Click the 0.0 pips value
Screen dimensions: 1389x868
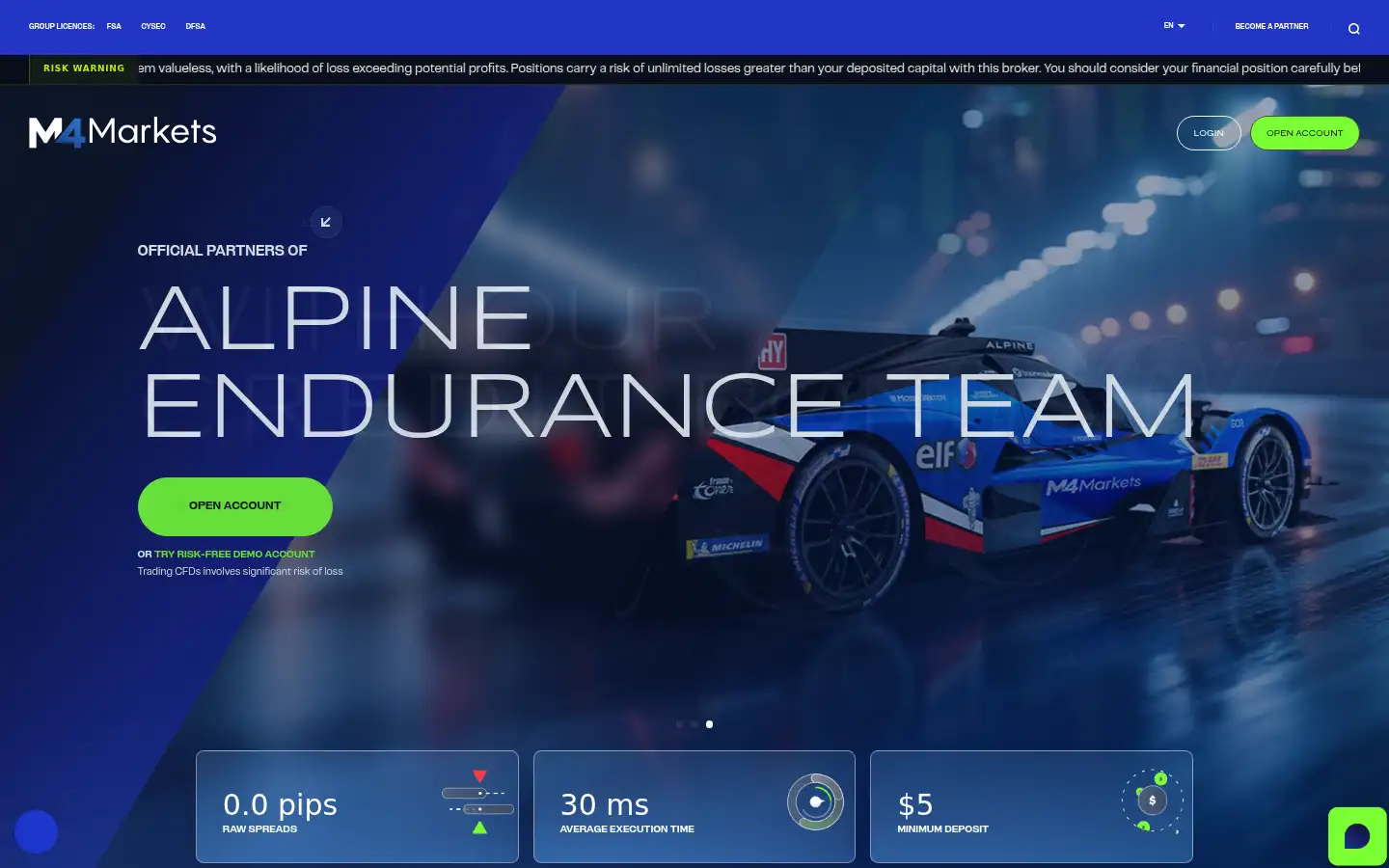(x=280, y=804)
